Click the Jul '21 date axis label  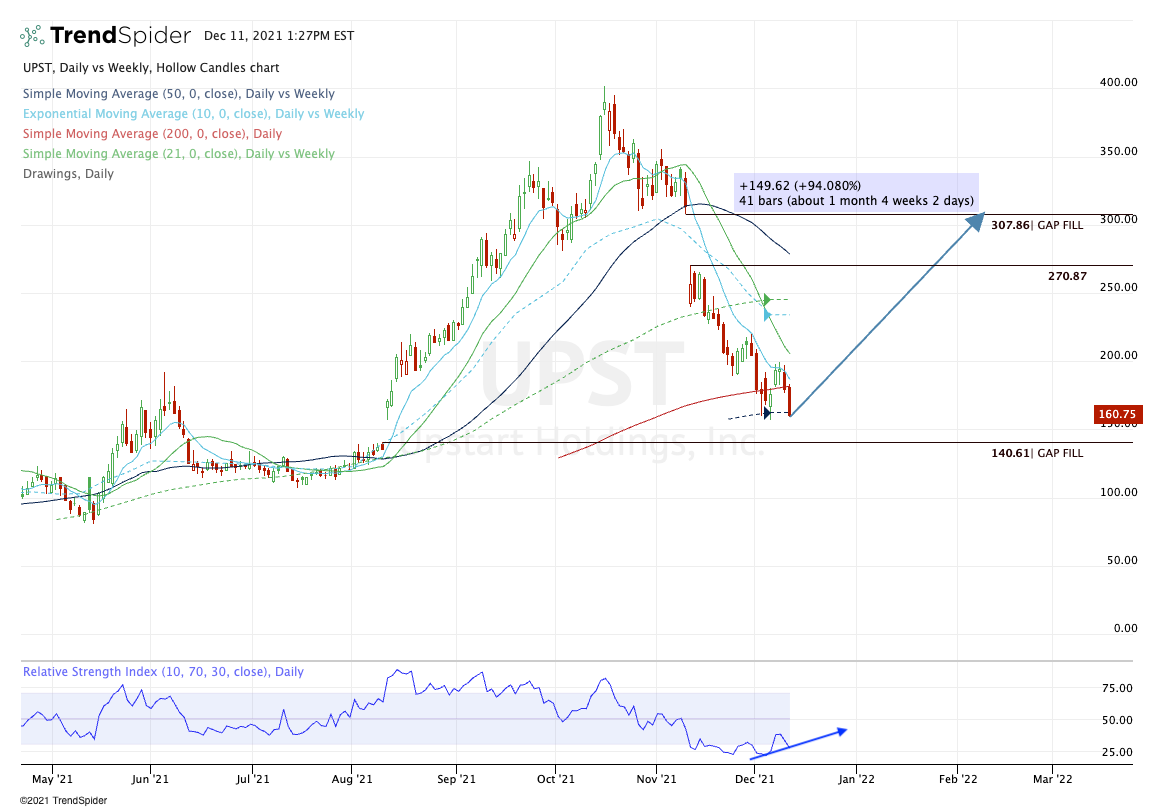(x=252, y=779)
